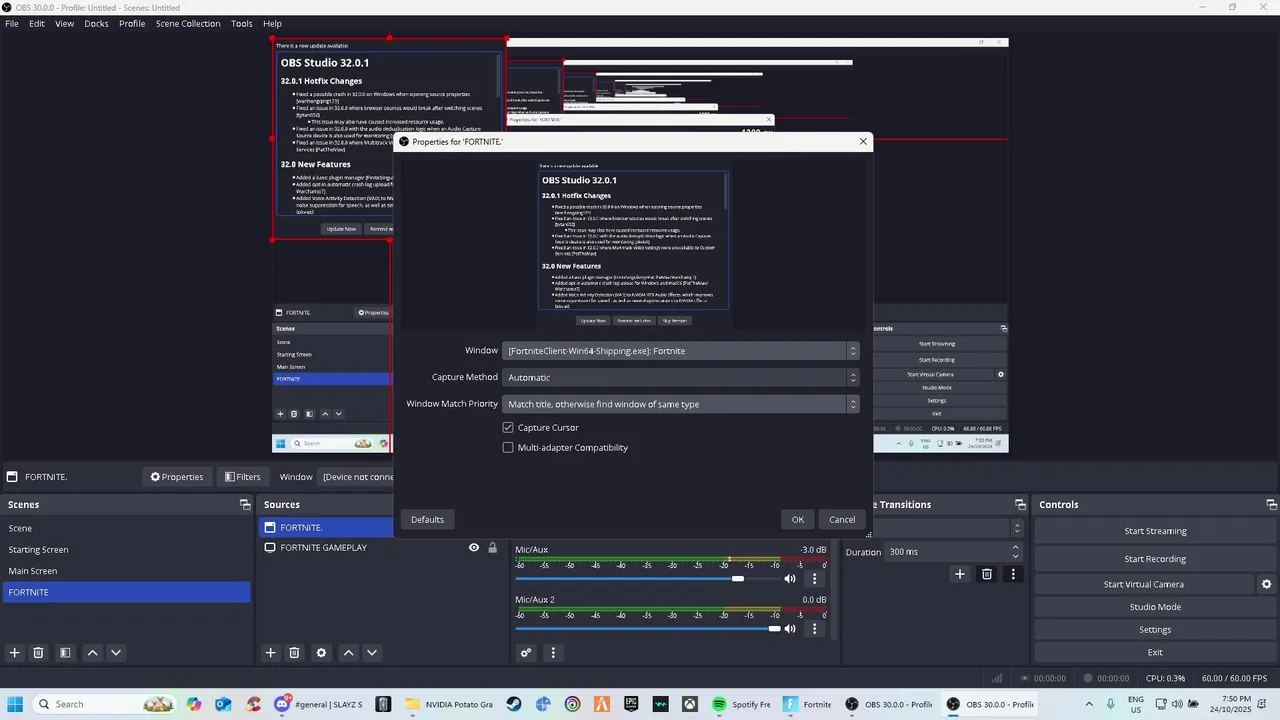Adjust transition Duration spinner arrows
The image size is (1280, 720).
pos(1016,552)
